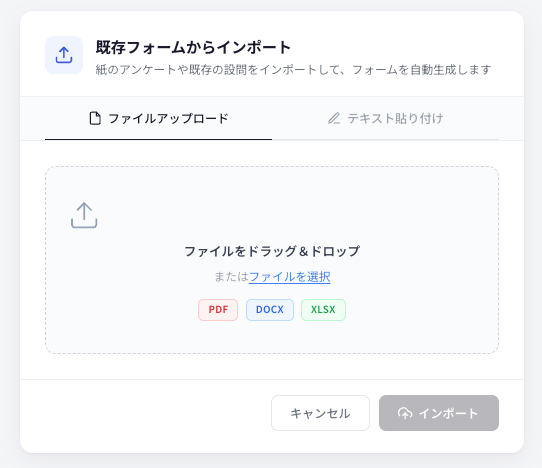Select the green XLSX format badge
Screen dimensions: 542x468
tap(323, 310)
